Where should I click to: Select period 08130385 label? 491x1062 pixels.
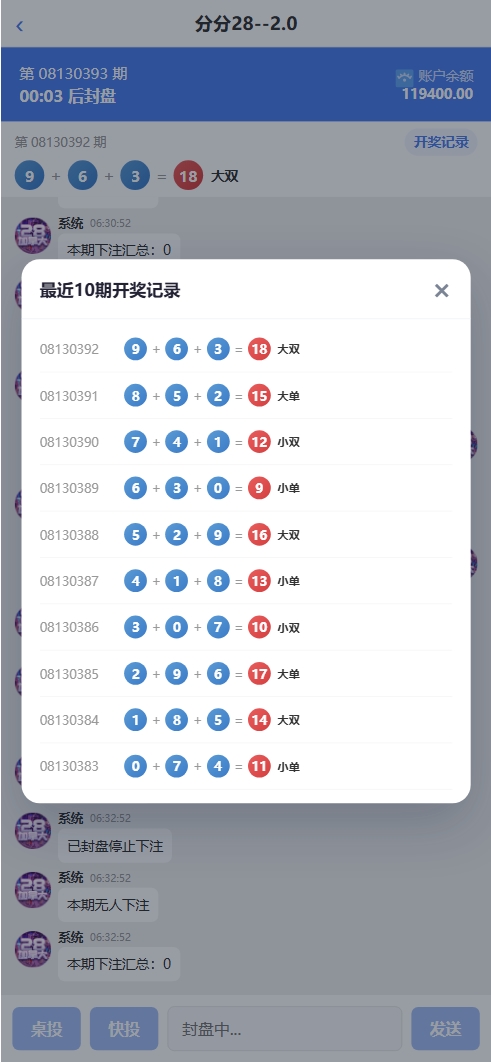pyautogui.click(x=69, y=674)
